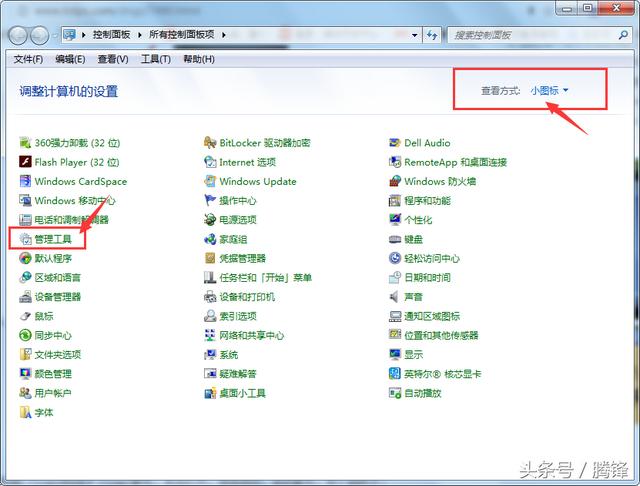Click control panel icon in address bar

pos(70,35)
